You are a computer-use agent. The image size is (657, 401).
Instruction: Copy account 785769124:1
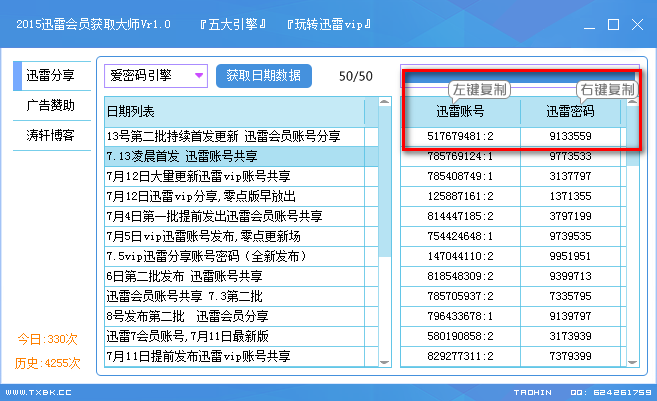[460, 156]
